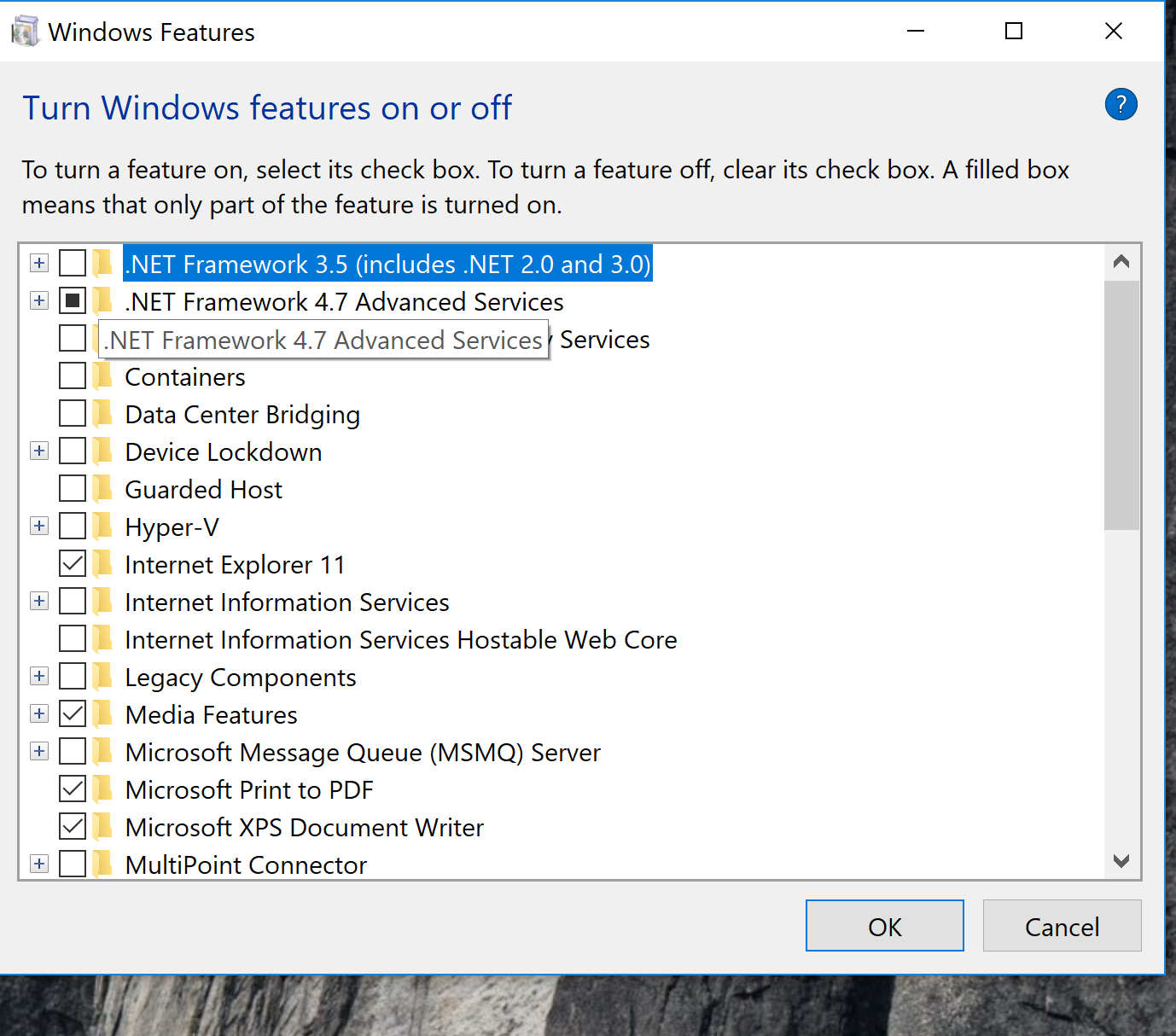
Task: Click the folder icon beside Legacy Components
Action: click(x=102, y=677)
